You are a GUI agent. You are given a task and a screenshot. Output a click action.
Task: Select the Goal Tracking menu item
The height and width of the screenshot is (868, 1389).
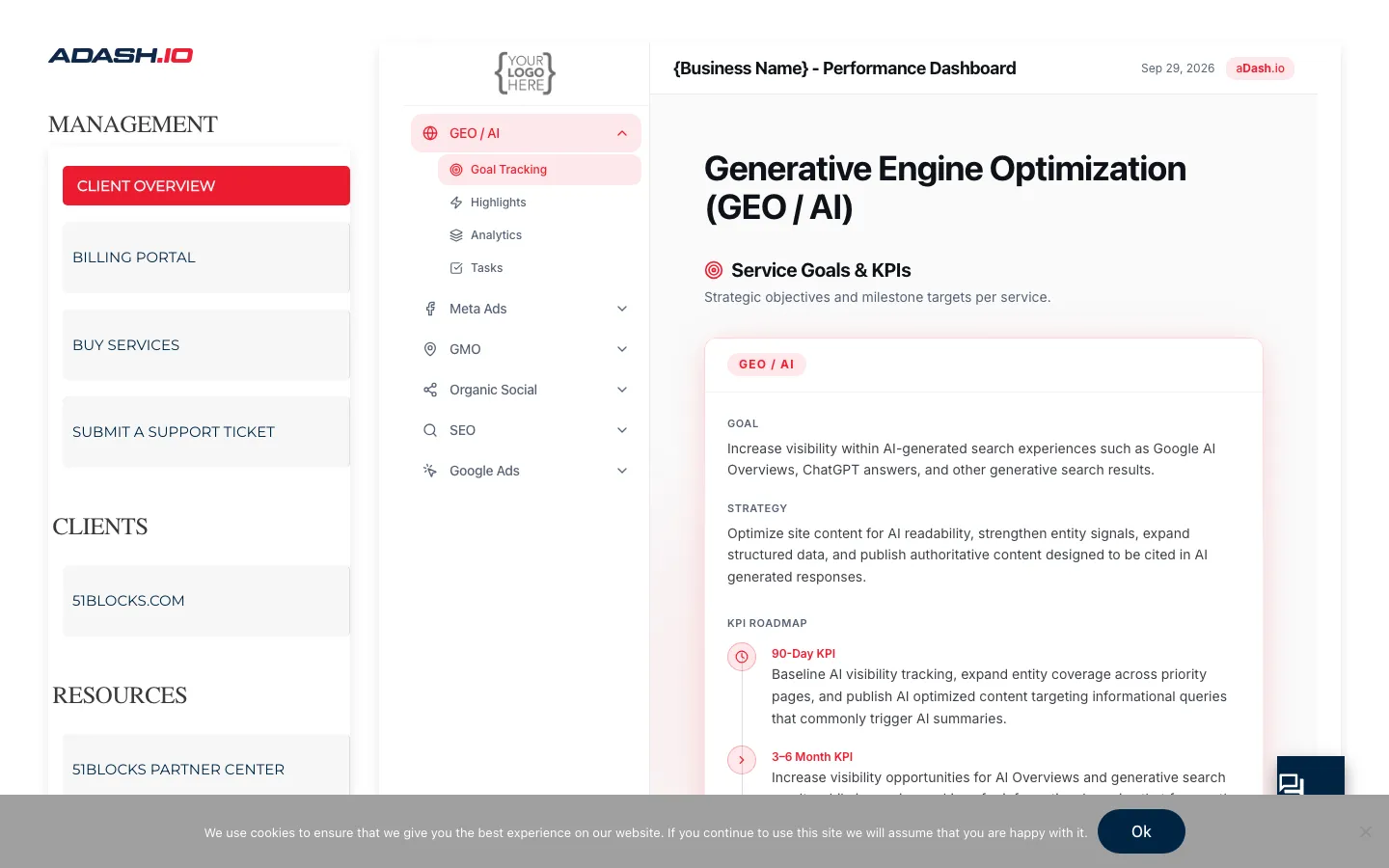tap(539, 170)
